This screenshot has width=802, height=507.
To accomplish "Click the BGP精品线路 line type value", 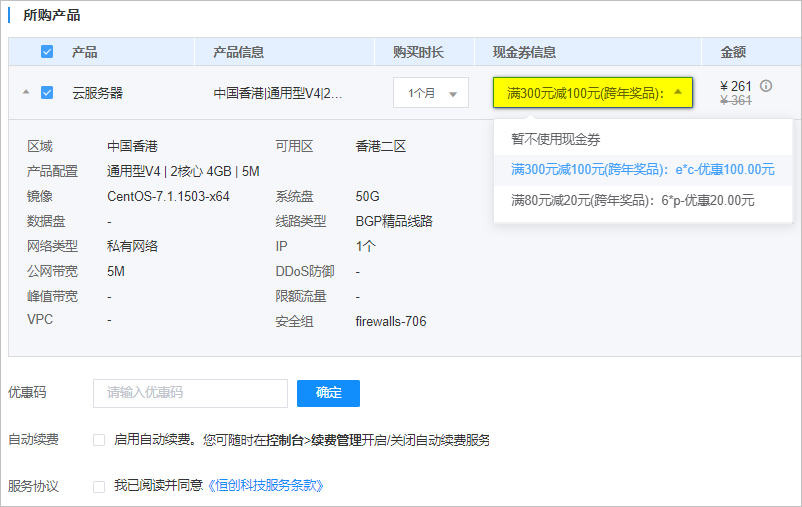I will point(394,221).
